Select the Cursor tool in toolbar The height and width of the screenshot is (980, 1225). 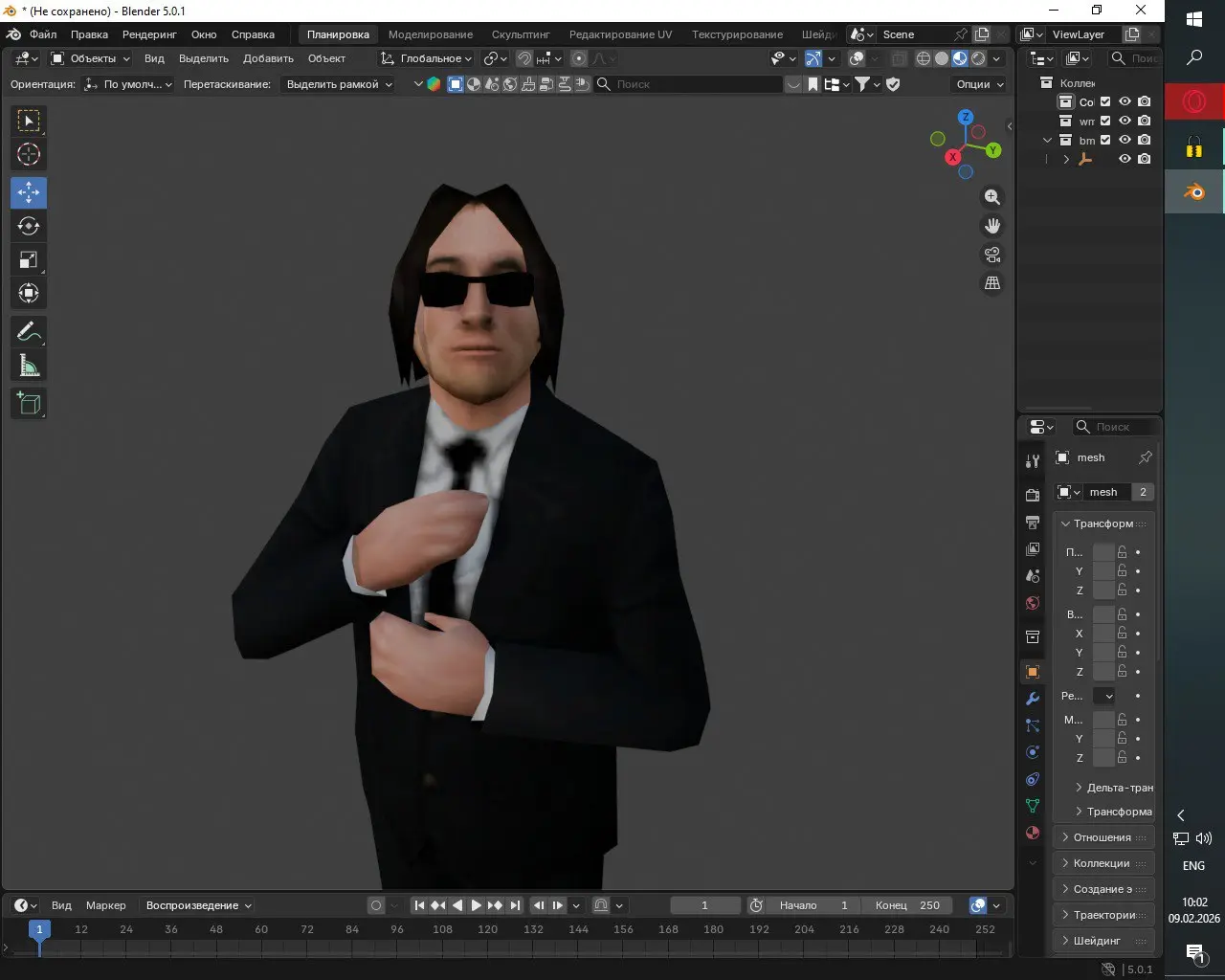(29, 154)
